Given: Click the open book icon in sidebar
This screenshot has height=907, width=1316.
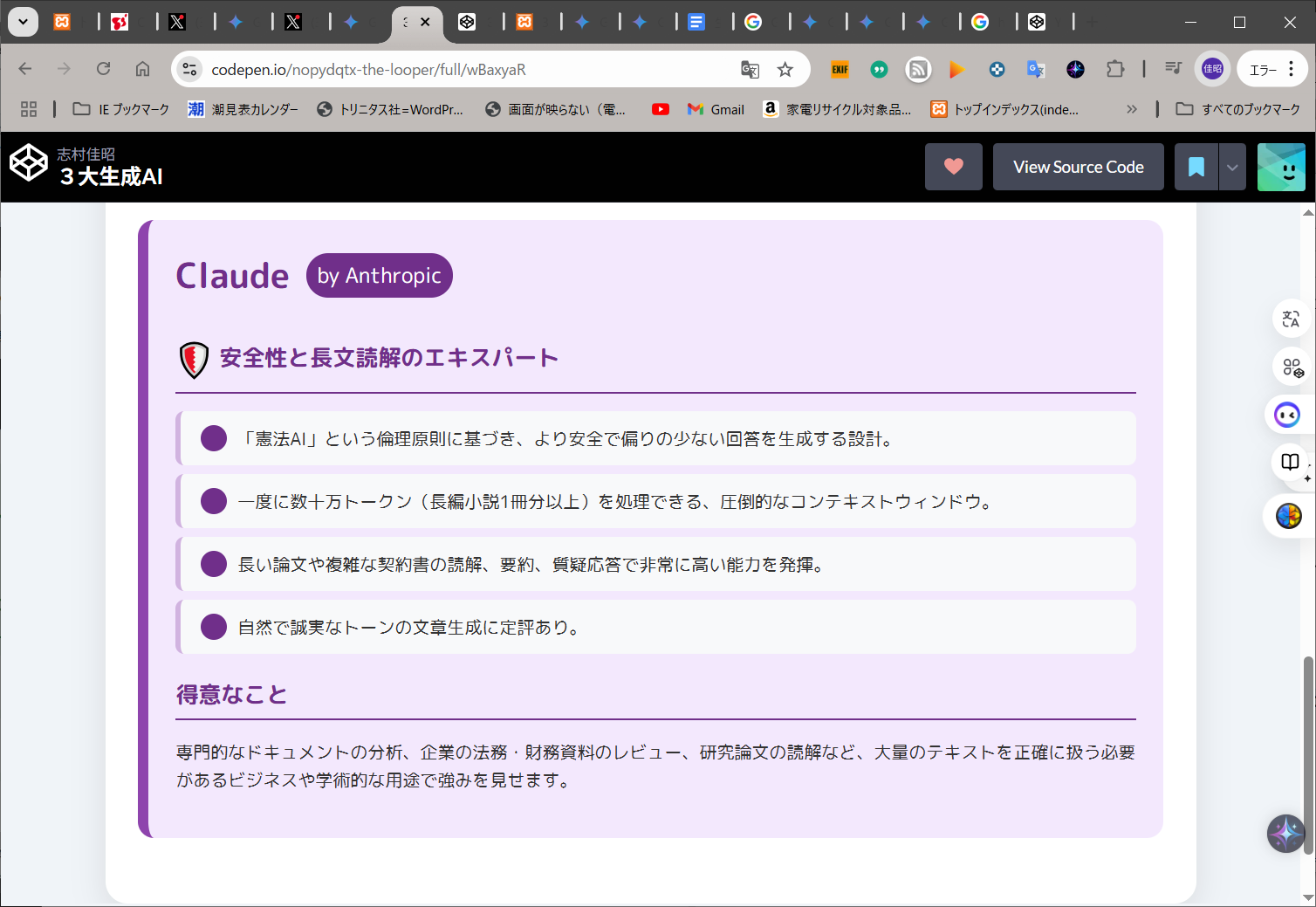Looking at the screenshot, I should 1291,463.
